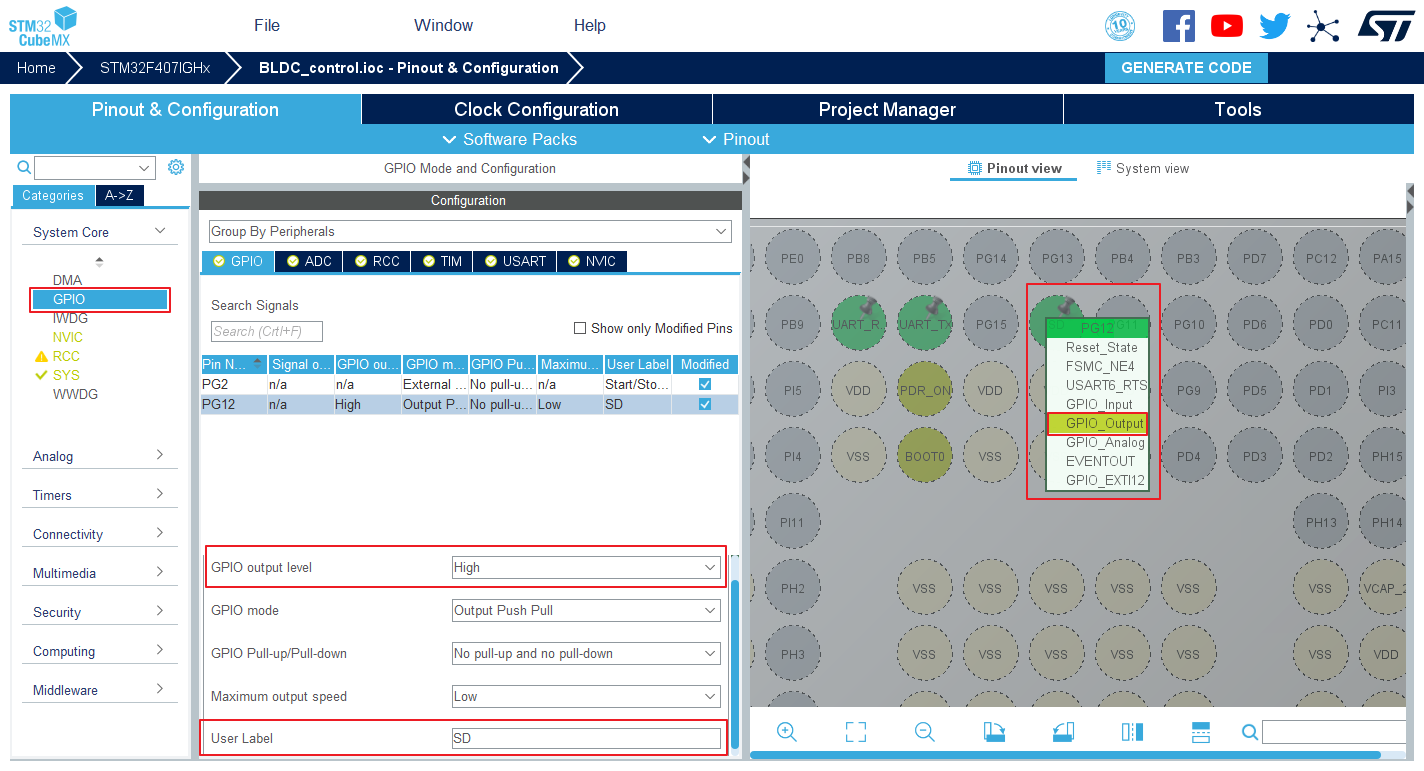Switch to the Clock Configuration tab

coord(537,109)
